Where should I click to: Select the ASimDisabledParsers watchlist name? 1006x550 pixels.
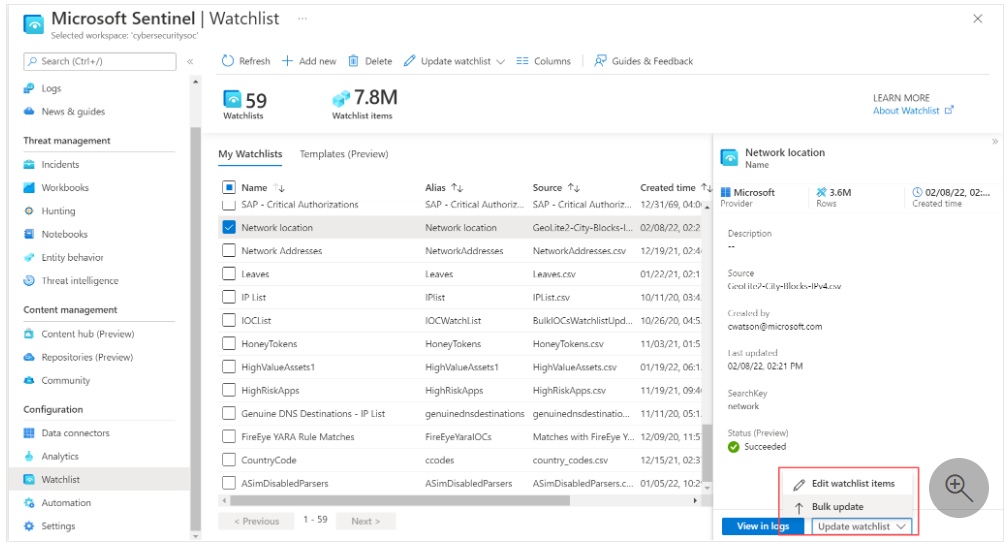coord(284,483)
